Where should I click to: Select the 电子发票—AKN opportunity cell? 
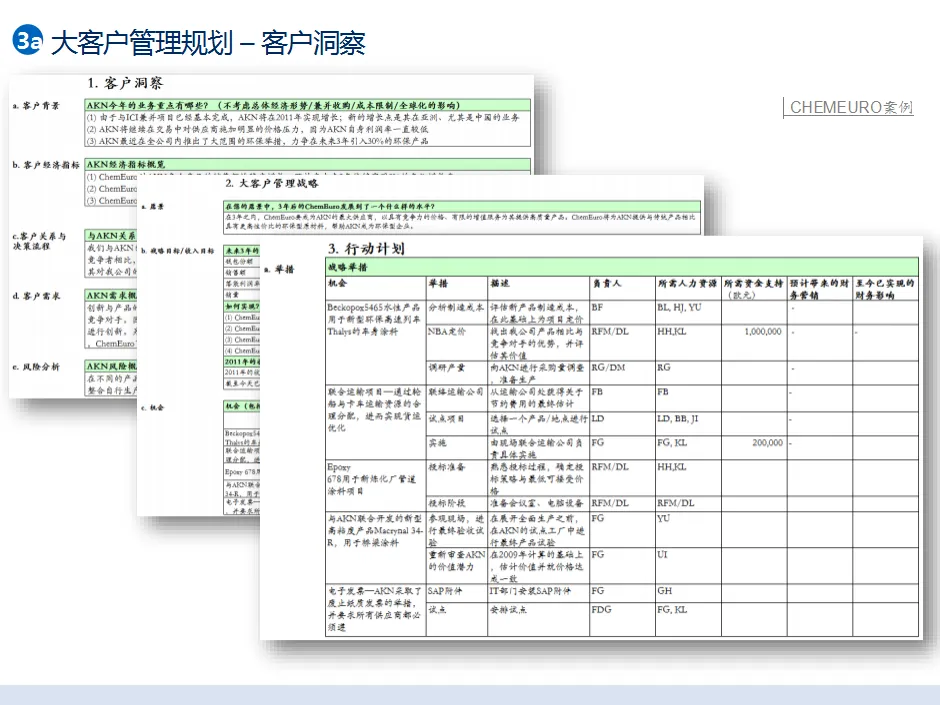(x=375, y=610)
